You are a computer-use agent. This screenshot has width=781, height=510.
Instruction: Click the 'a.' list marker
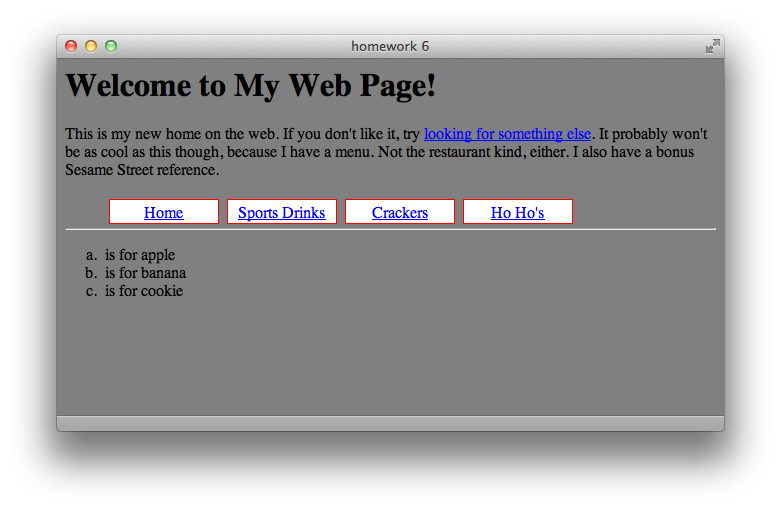(91, 255)
